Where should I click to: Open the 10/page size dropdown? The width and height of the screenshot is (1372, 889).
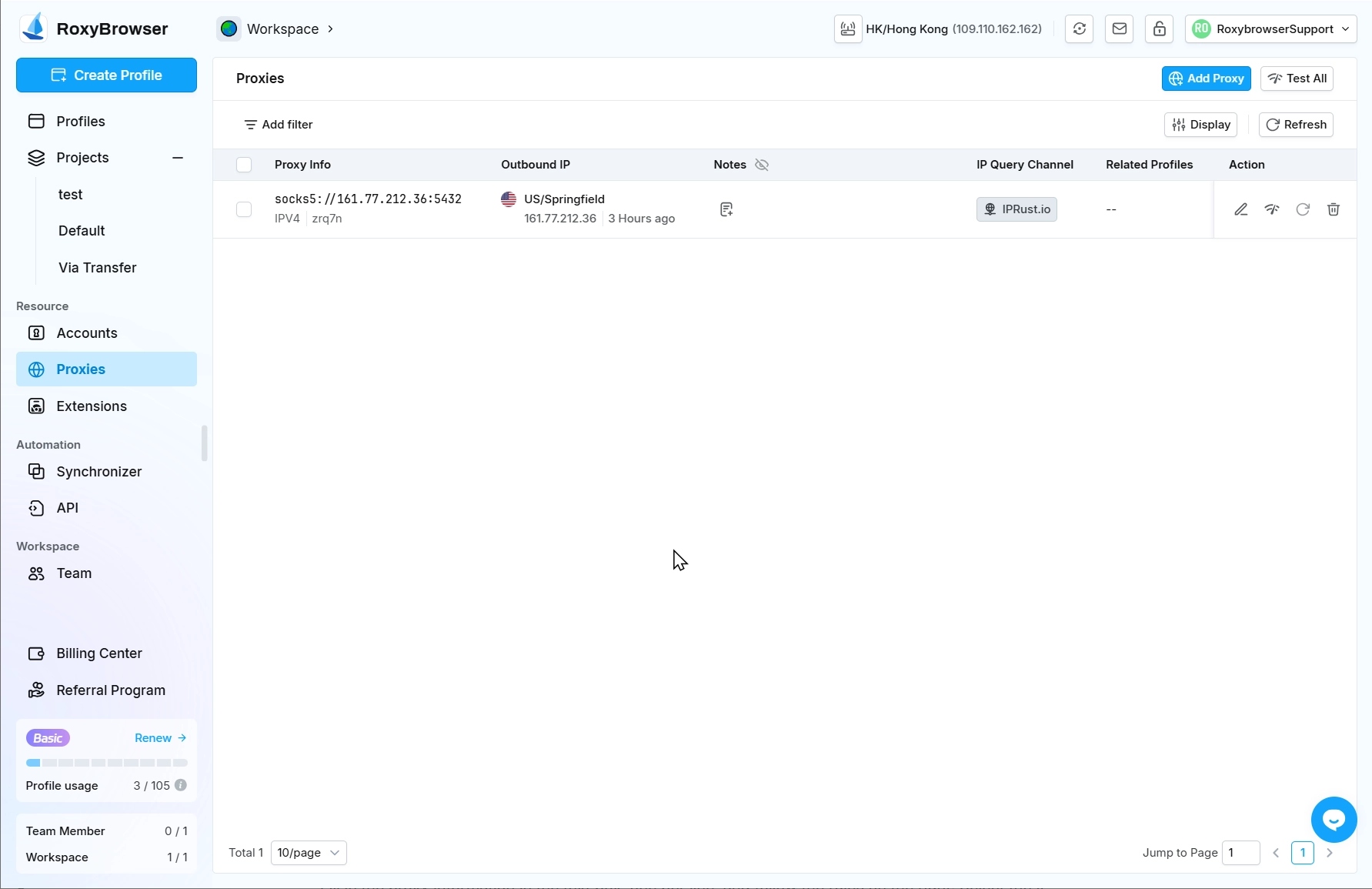(x=309, y=853)
